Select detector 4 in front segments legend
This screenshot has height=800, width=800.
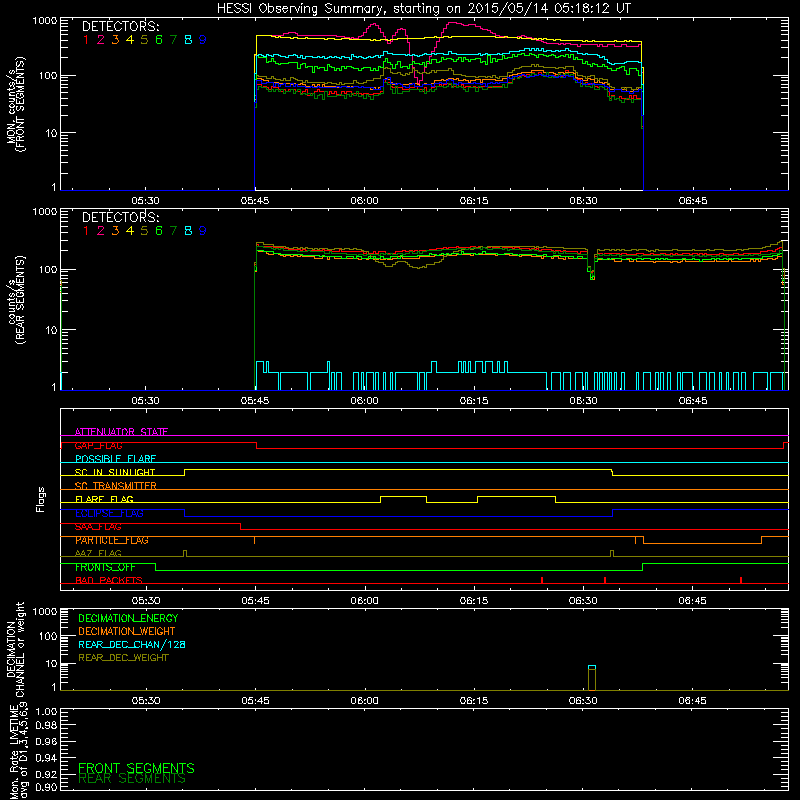130,40
